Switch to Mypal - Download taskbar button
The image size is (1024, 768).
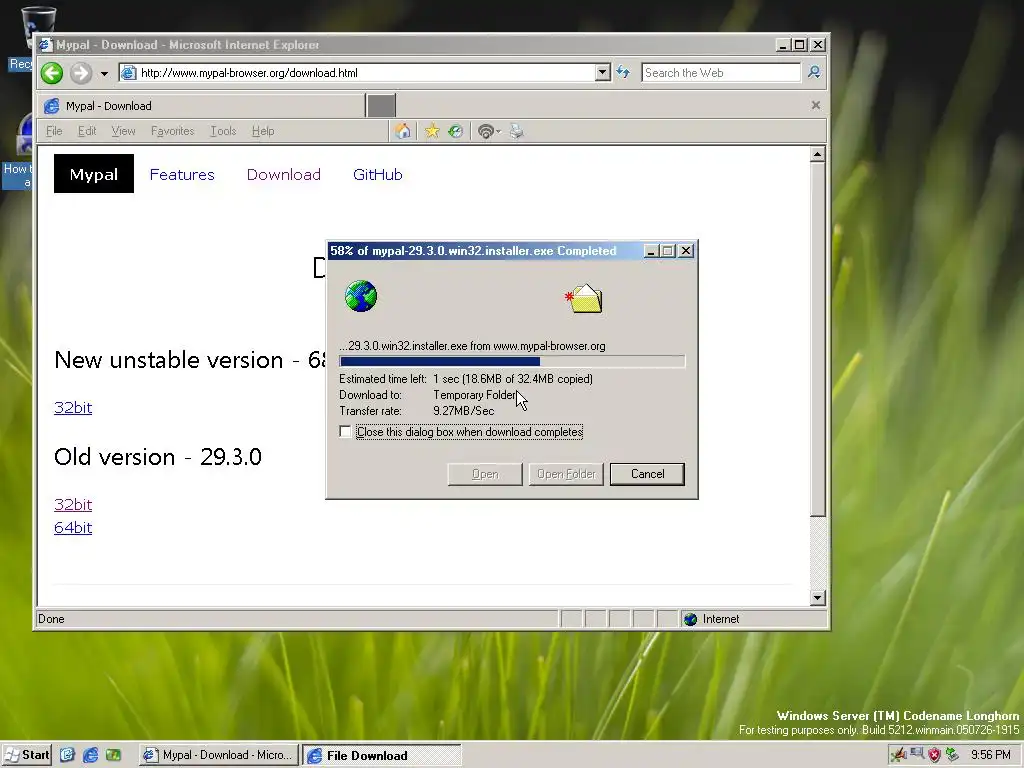[219, 755]
